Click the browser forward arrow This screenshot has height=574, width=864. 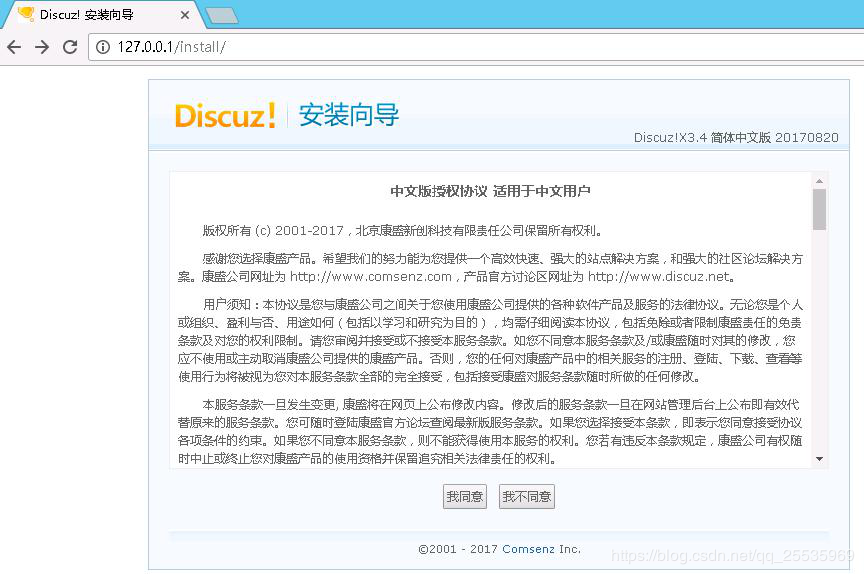point(42,47)
